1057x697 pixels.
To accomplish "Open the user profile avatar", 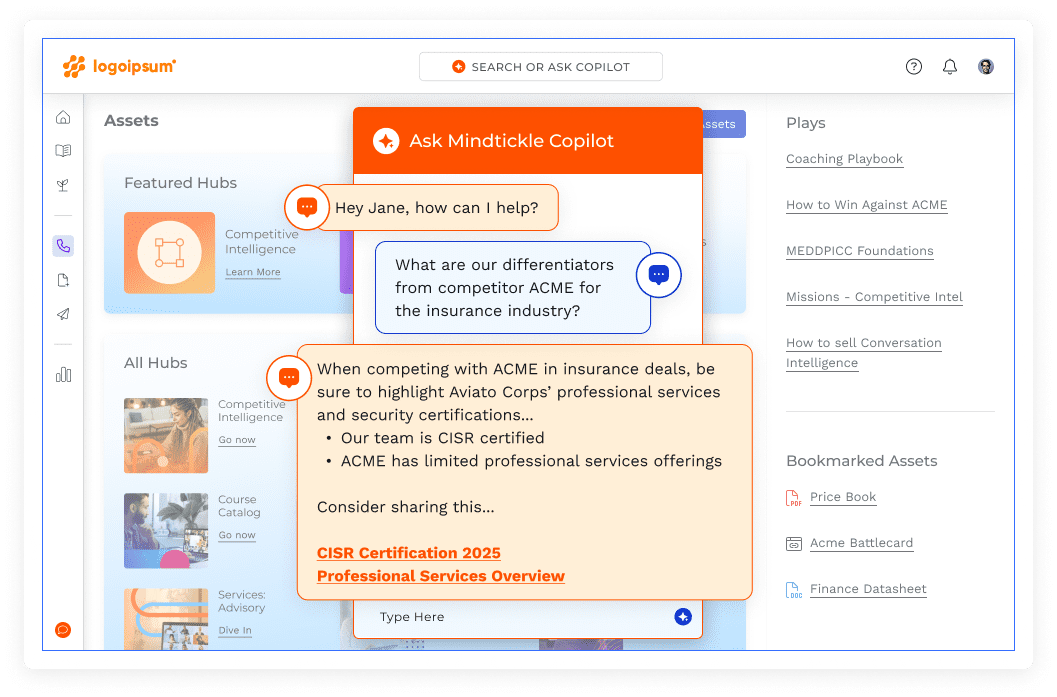I will coord(986,67).
